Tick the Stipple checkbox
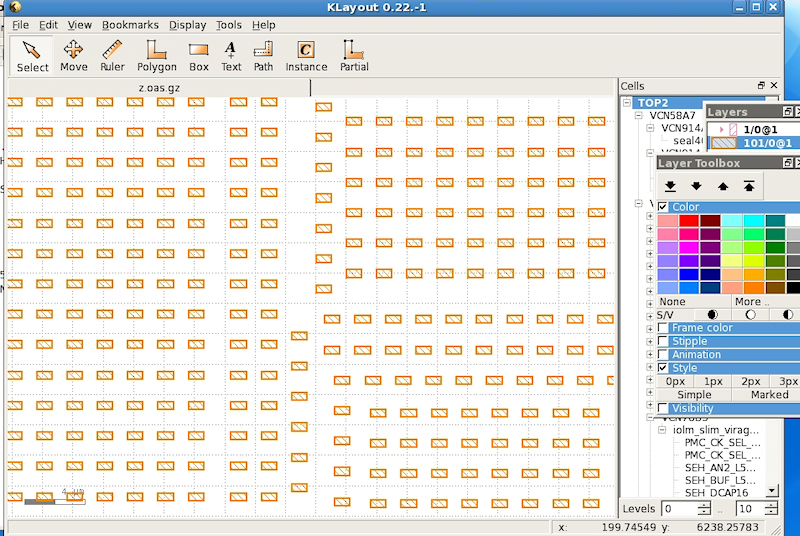Image resolution: width=800 pixels, height=536 pixels. 663,342
